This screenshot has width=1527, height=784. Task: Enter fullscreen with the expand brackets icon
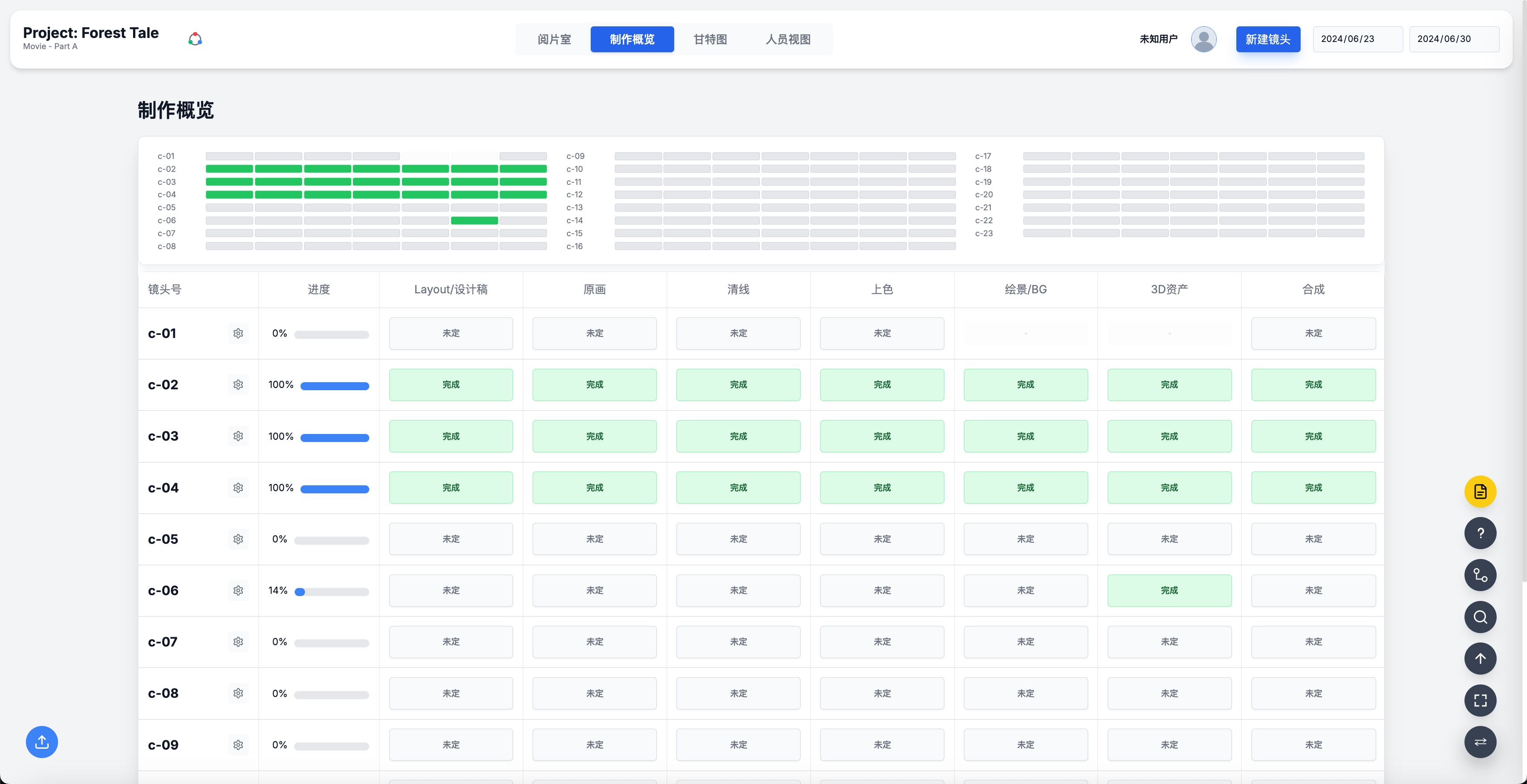click(x=1480, y=701)
